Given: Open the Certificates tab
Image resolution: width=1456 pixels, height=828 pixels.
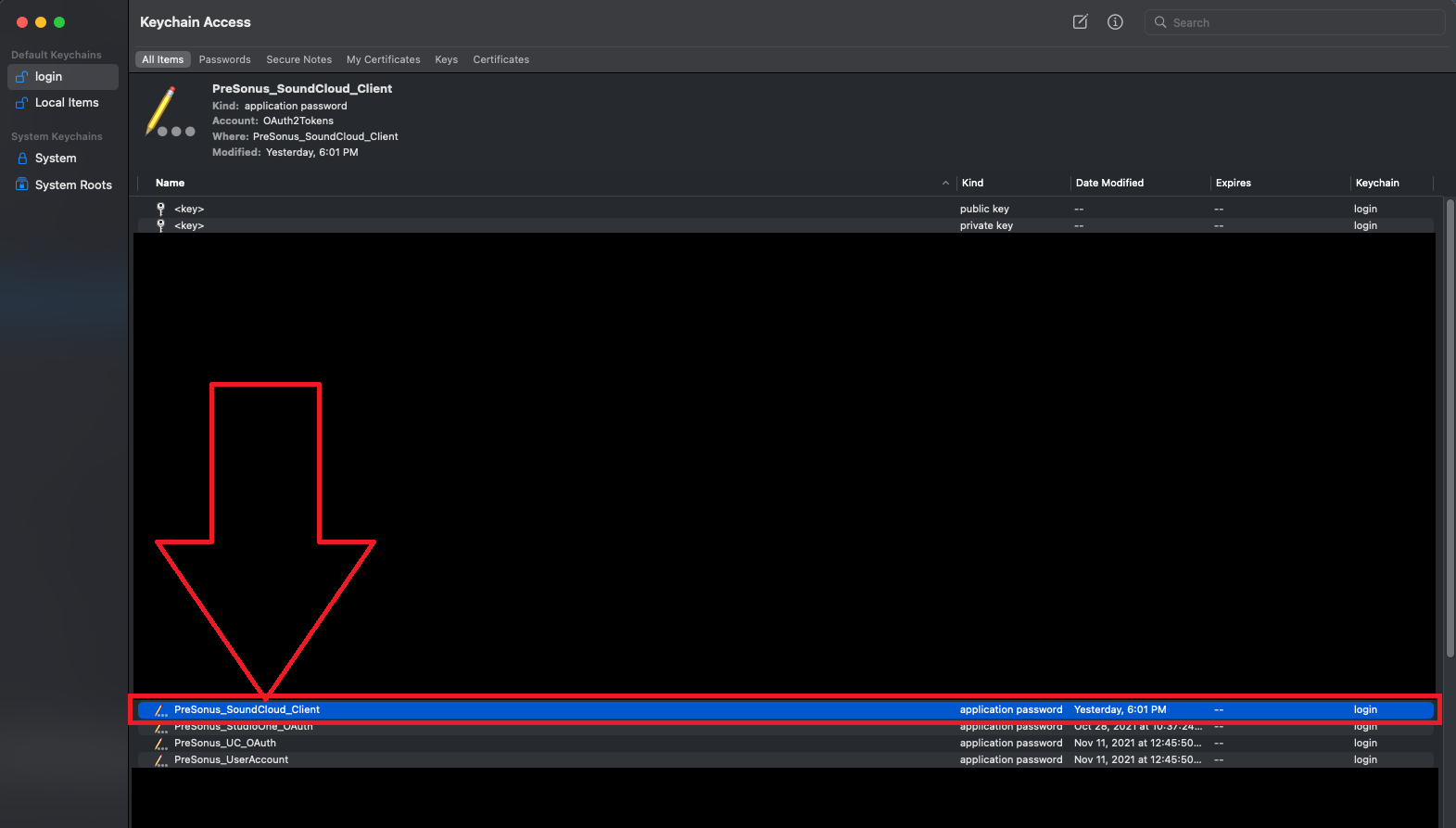Looking at the screenshot, I should tap(500, 59).
